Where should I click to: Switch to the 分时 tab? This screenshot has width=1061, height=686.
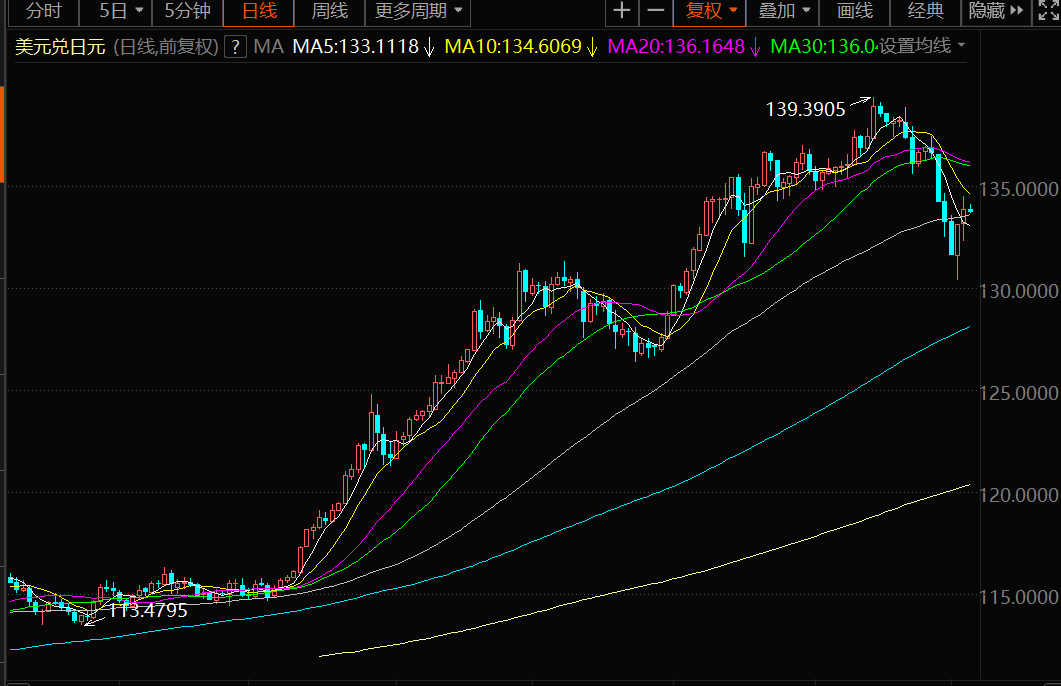pyautogui.click(x=43, y=12)
